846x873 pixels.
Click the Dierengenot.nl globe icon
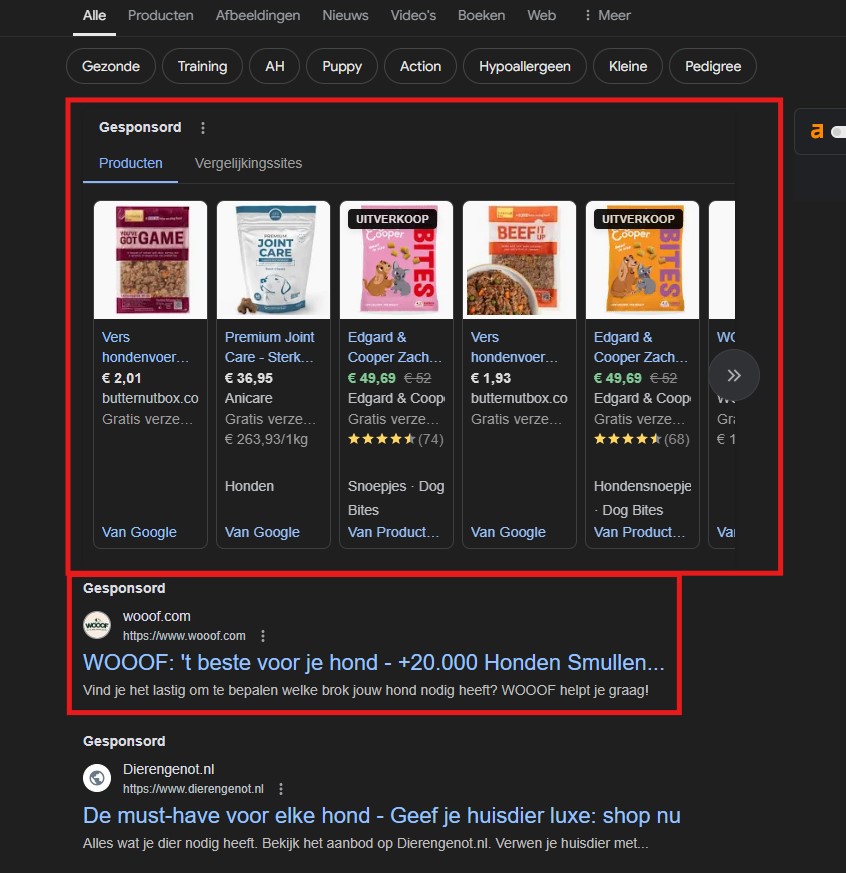point(97,778)
